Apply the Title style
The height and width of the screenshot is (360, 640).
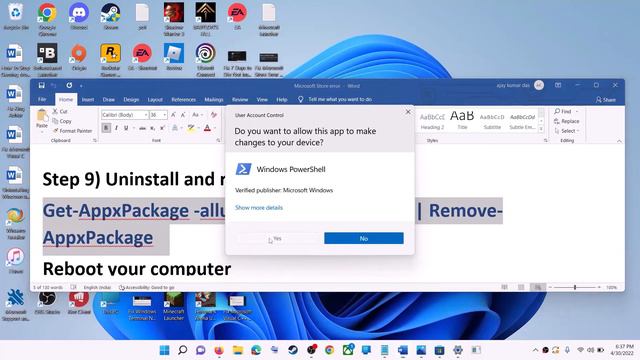click(x=462, y=120)
